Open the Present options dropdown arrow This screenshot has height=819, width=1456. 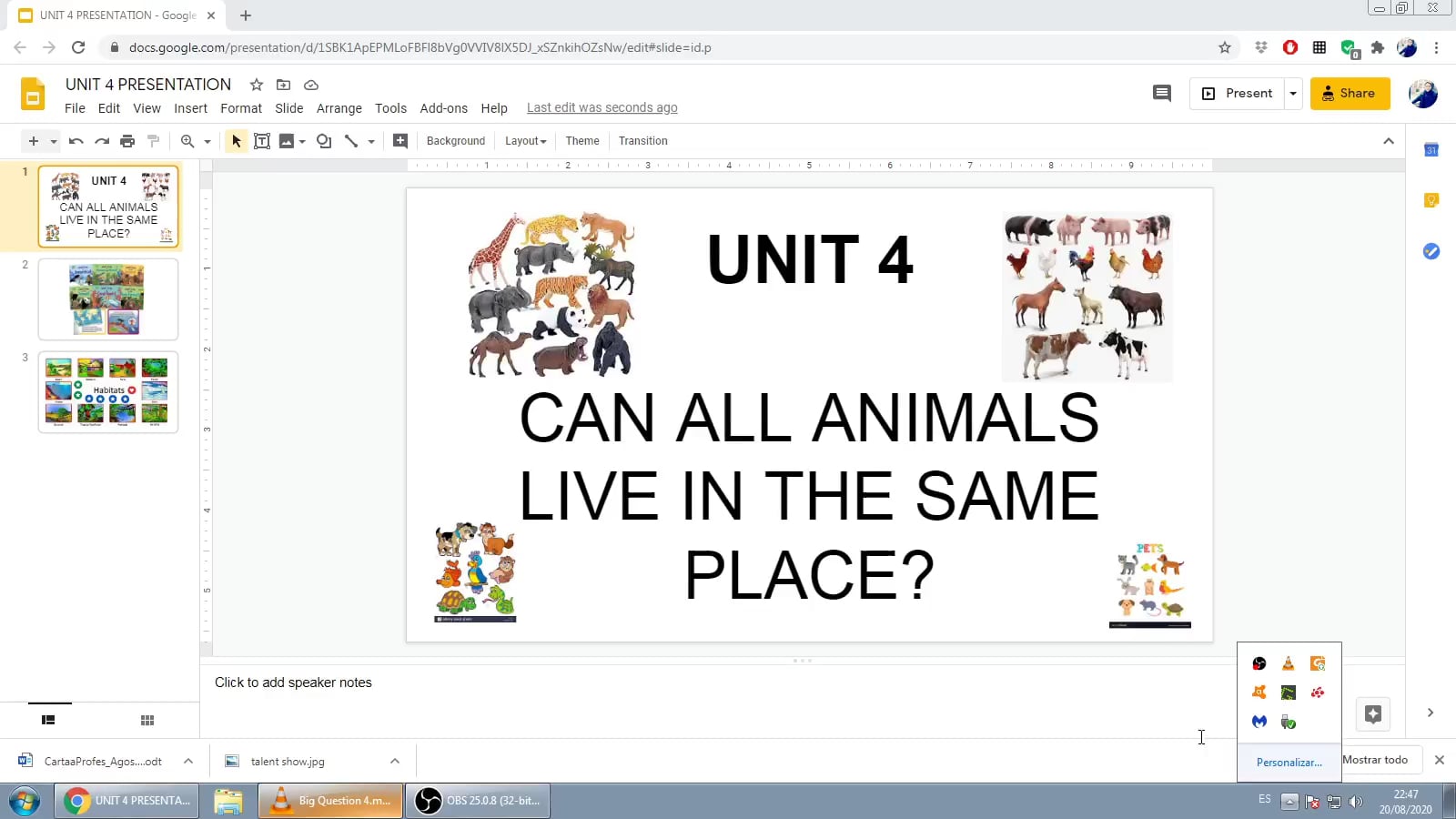tap(1293, 93)
